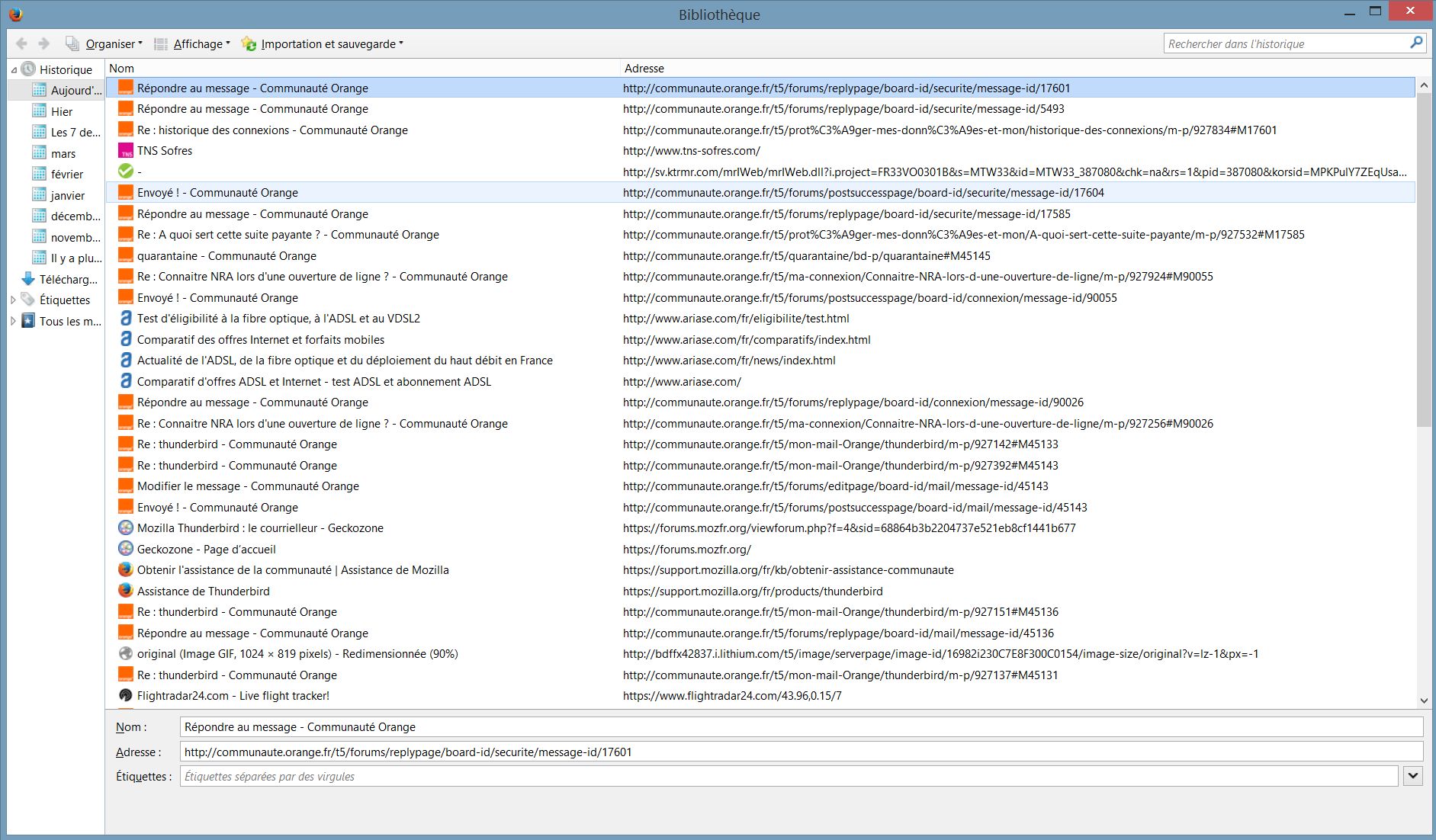Click the replypage message-id 5493 address
Image resolution: width=1436 pixels, height=840 pixels.
[843, 109]
